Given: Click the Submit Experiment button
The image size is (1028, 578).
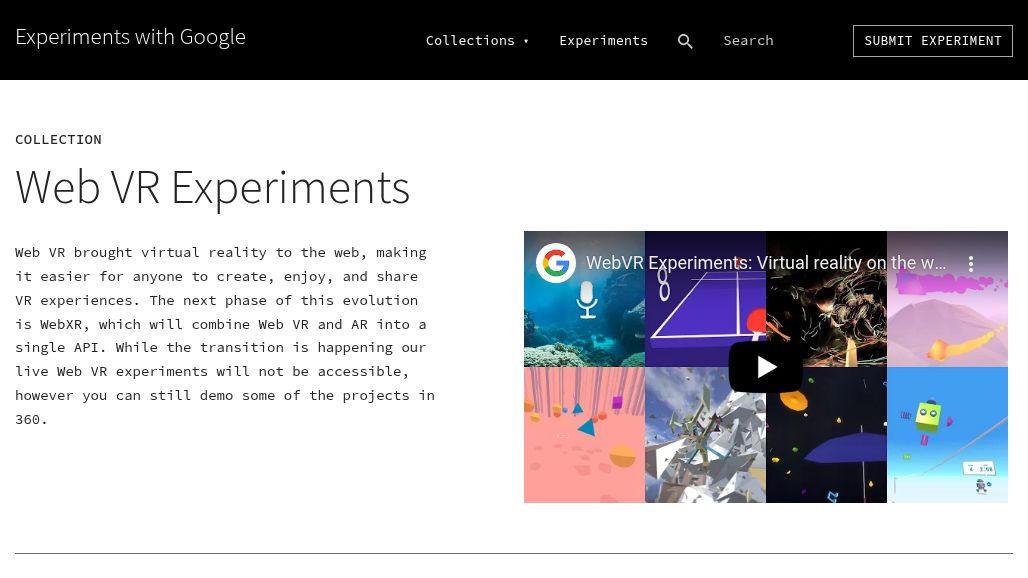Looking at the screenshot, I should click(932, 41).
